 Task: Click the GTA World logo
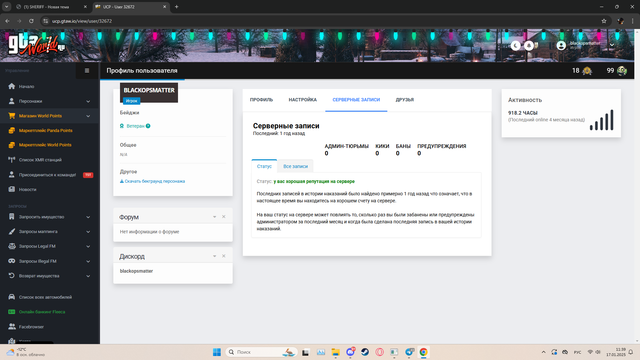click(x=37, y=45)
